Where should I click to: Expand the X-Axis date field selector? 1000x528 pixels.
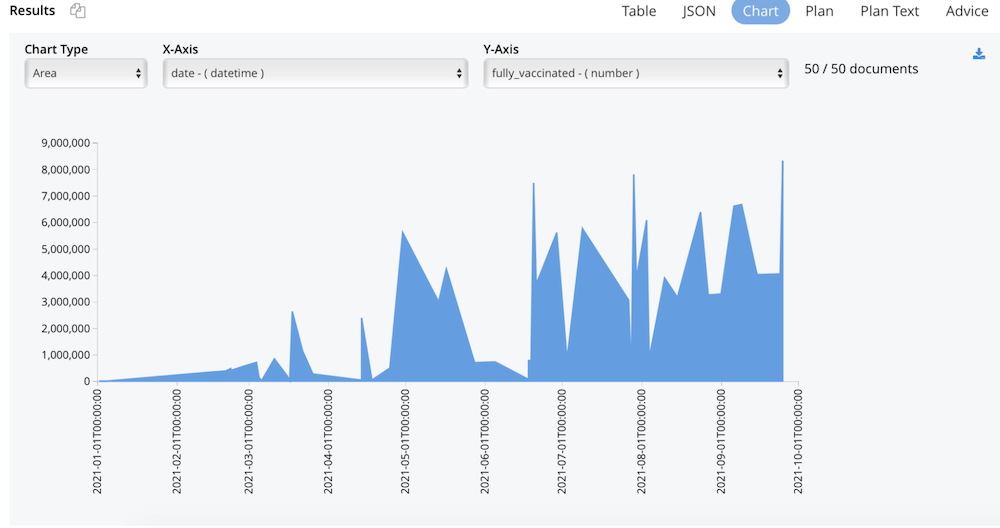pos(315,73)
